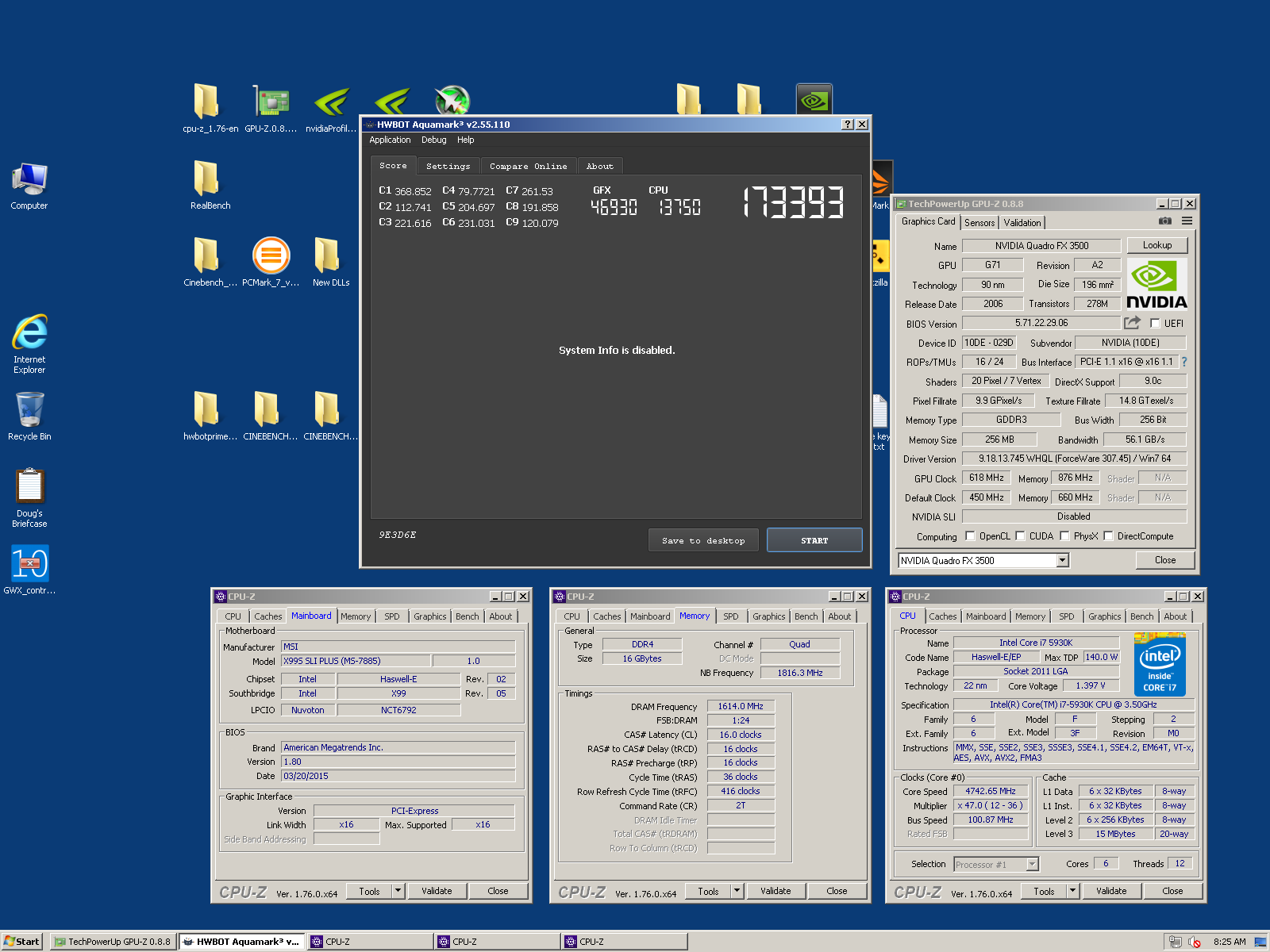
Task: Open the Processor #1 selection dropdown
Action: point(1033,865)
